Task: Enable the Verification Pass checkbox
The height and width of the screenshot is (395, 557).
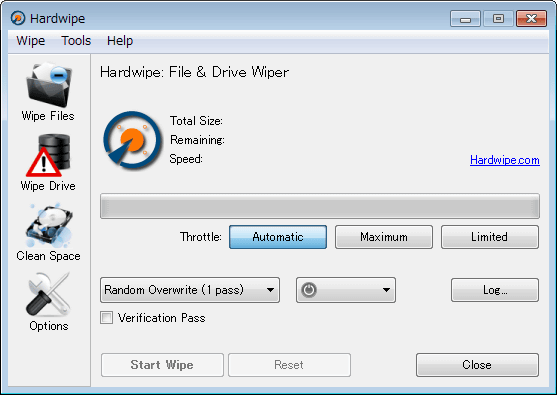Action: coord(107,318)
